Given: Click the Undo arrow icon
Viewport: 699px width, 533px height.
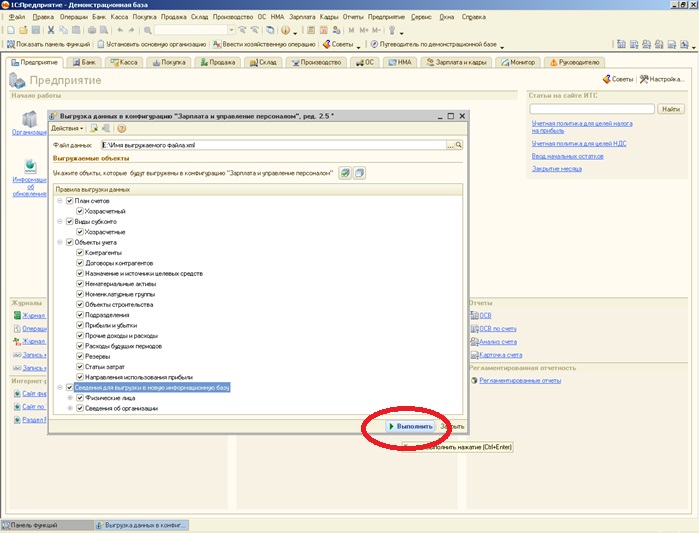Looking at the screenshot, I should click(x=120, y=30).
